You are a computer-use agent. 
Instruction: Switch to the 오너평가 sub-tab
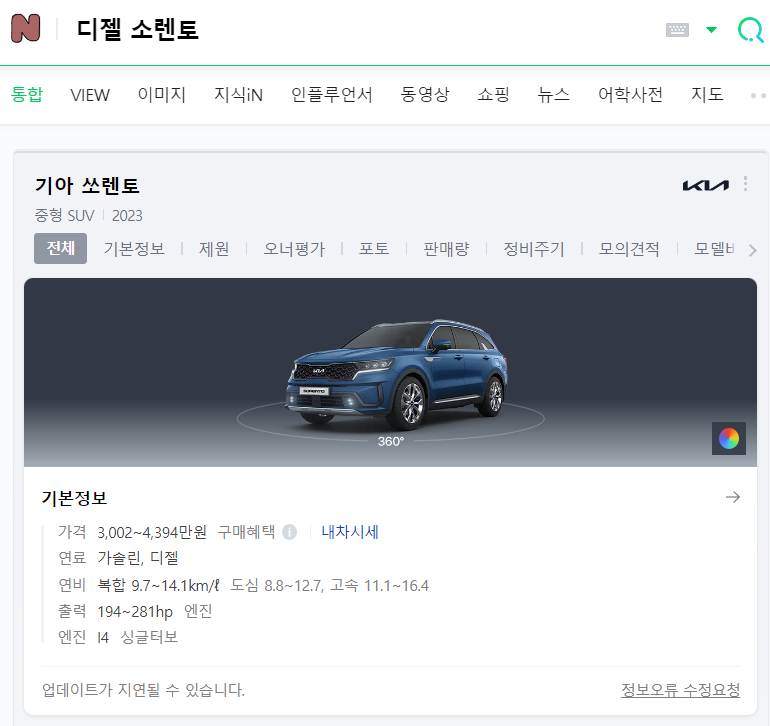[294, 249]
